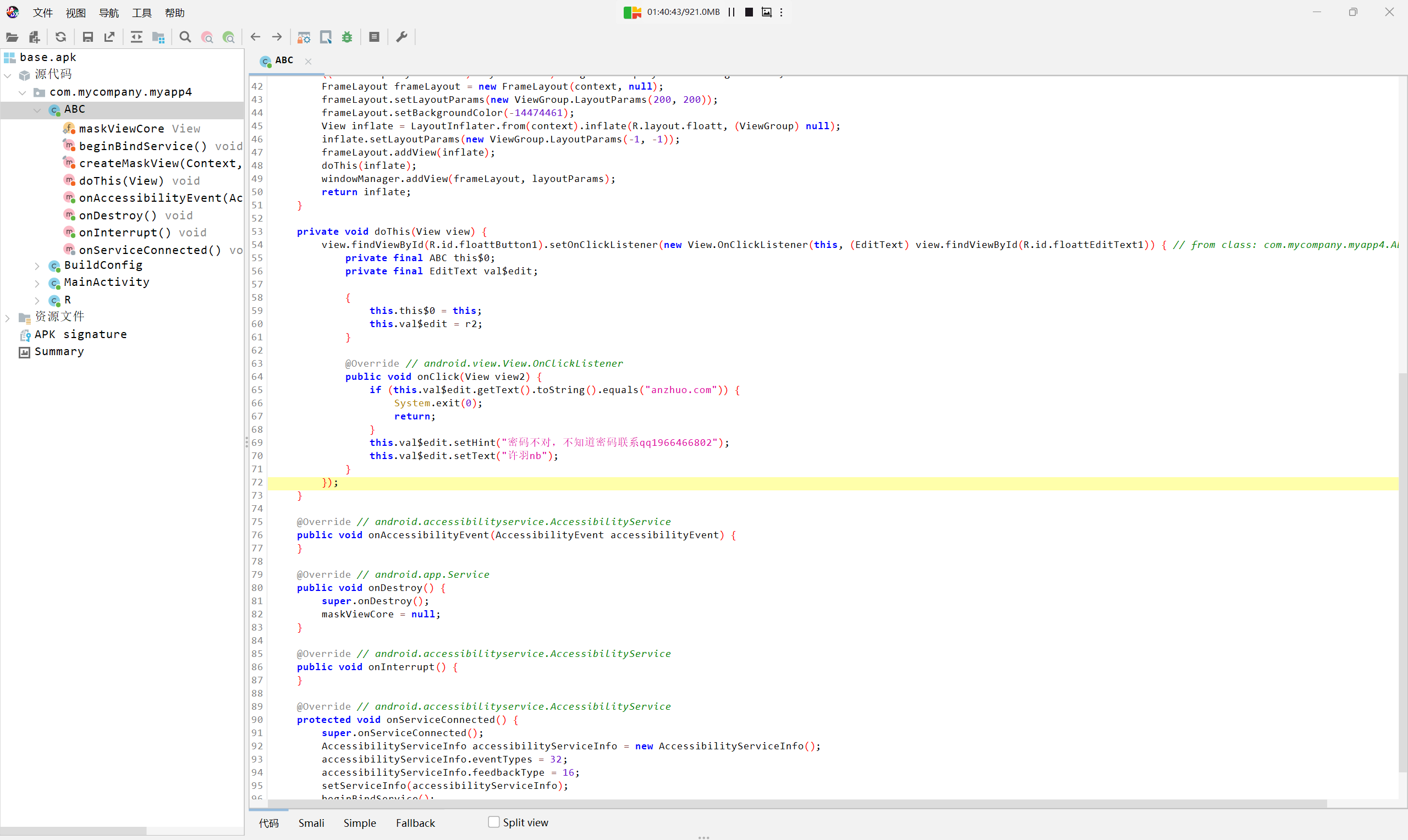This screenshot has height=840, width=1408.
Task: Toggle flatten packages toolbar icon
Action: click(x=158, y=37)
